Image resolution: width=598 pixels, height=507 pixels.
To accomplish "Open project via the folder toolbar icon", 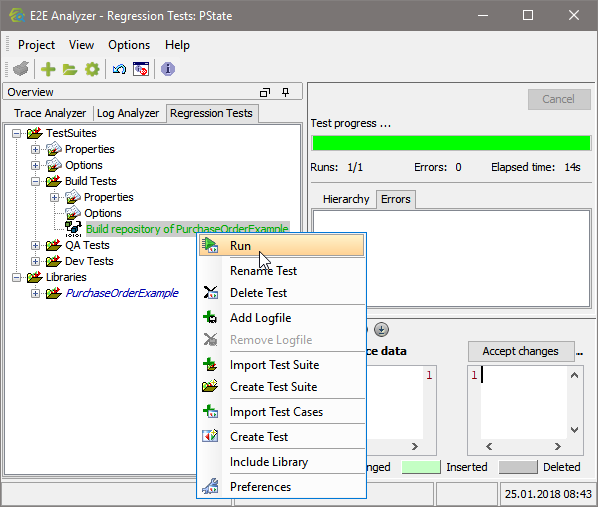I will point(70,69).
